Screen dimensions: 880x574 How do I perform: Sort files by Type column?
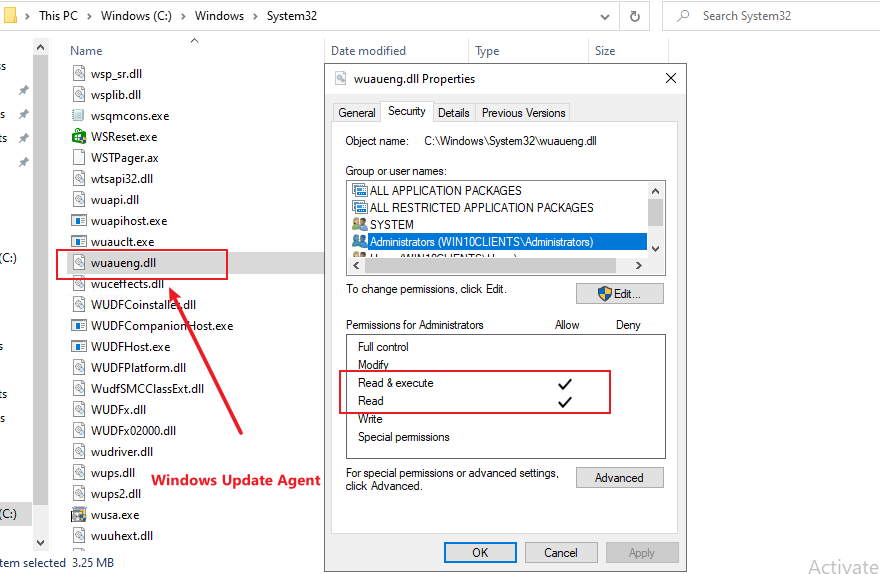coord(487,50)
